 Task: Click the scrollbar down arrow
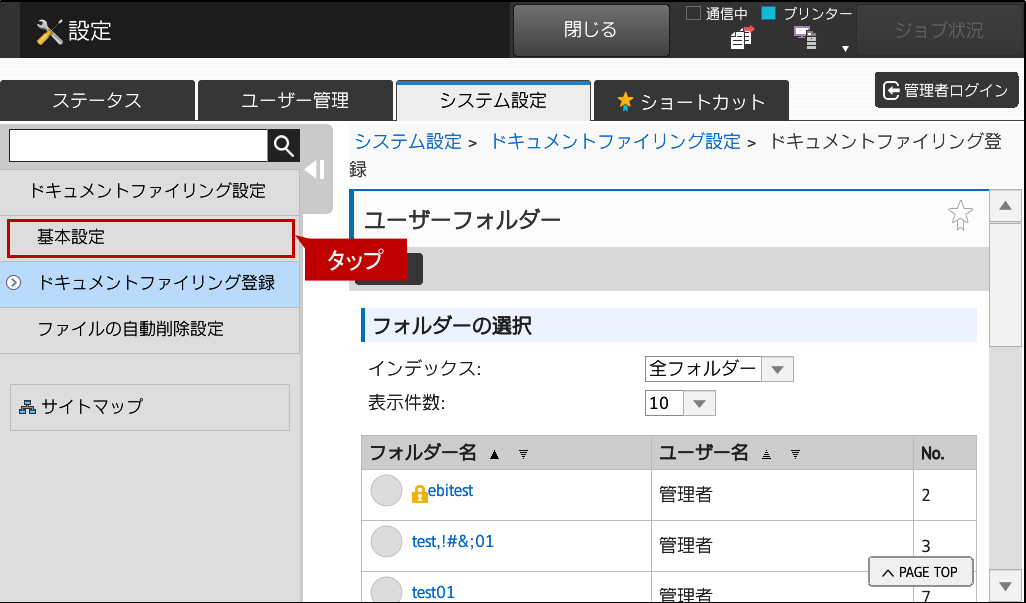[1004, 584]
